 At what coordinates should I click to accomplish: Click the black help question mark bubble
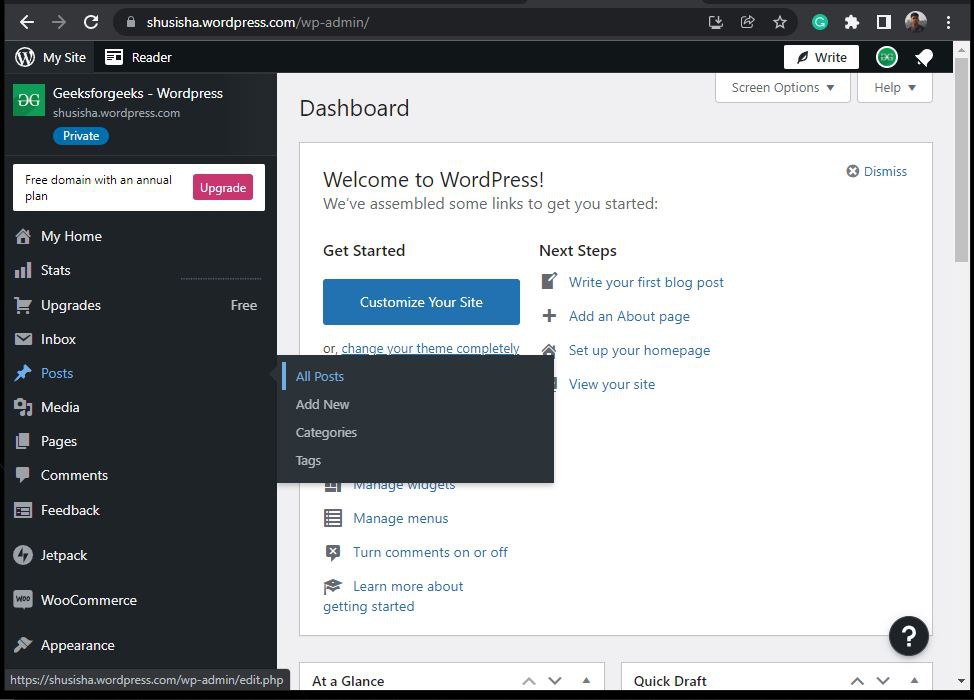(x=908, y=635)
